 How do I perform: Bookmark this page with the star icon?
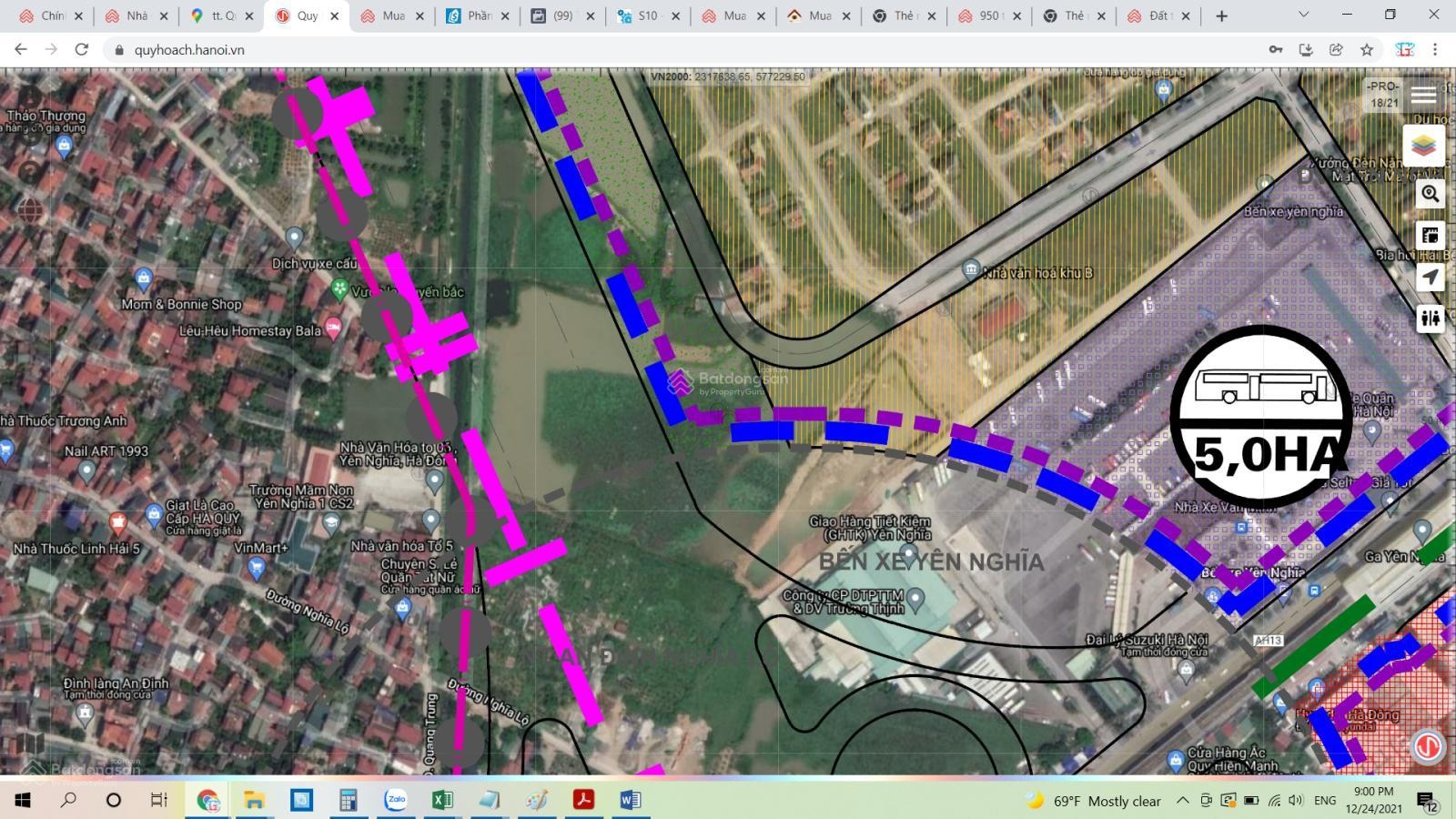(x=1367, y=50)
